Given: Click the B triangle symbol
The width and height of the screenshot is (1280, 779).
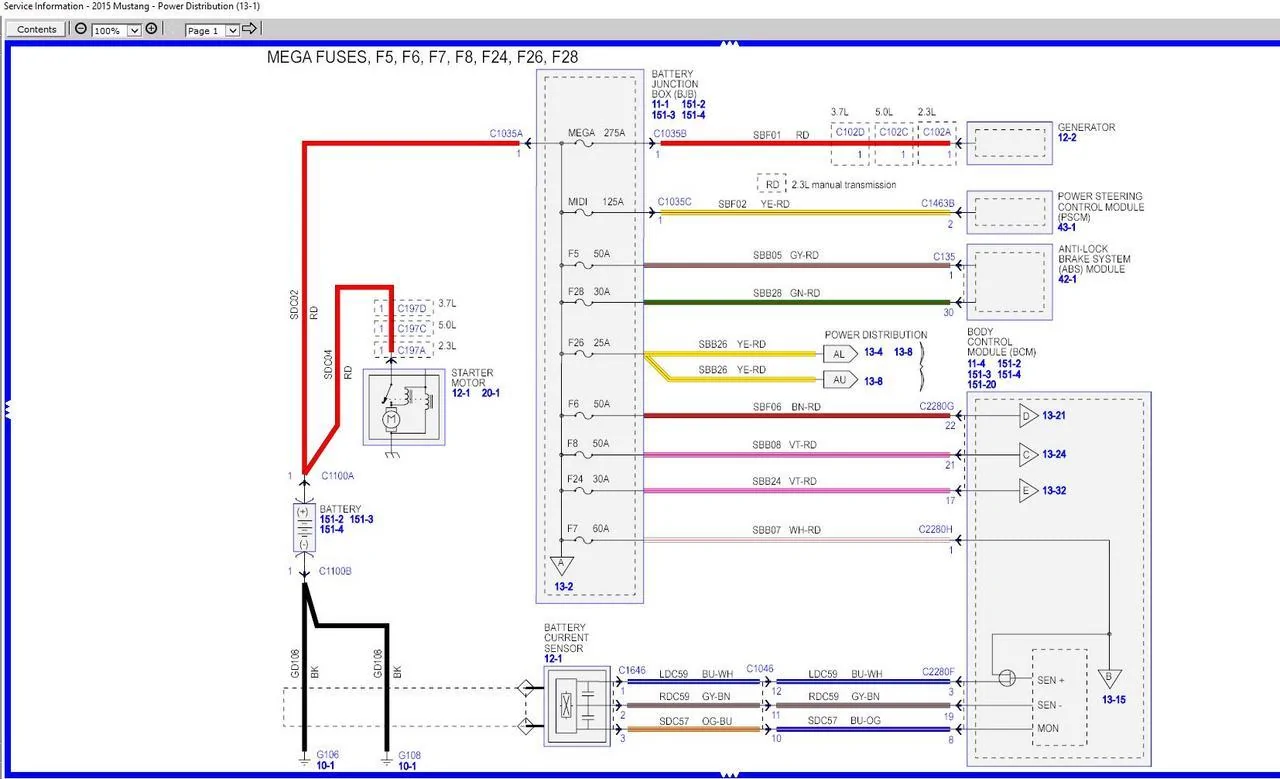Looking at the screenshot, I should [1108, 678].
